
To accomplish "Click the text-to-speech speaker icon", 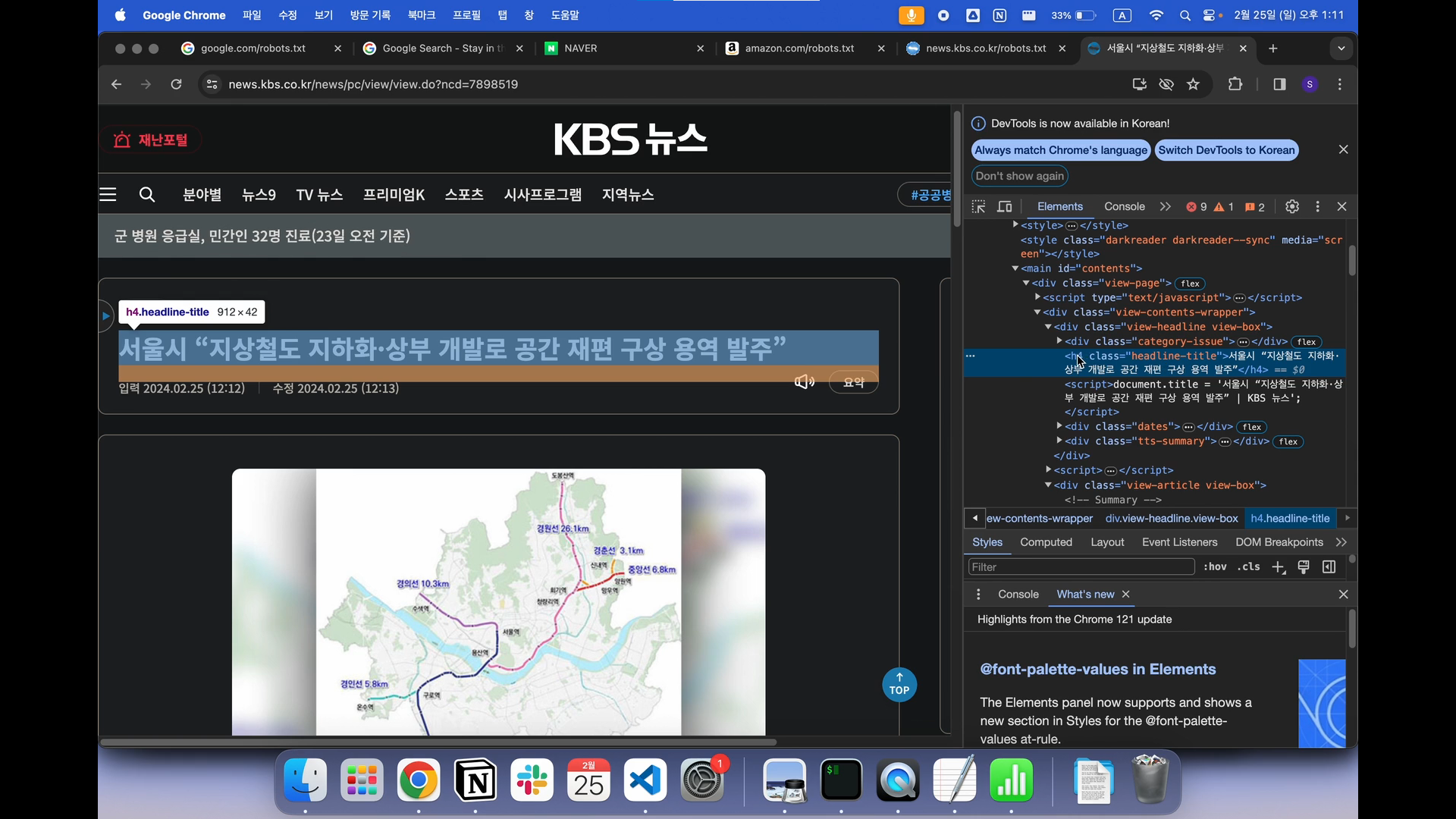I will click(x=804, y=382).
